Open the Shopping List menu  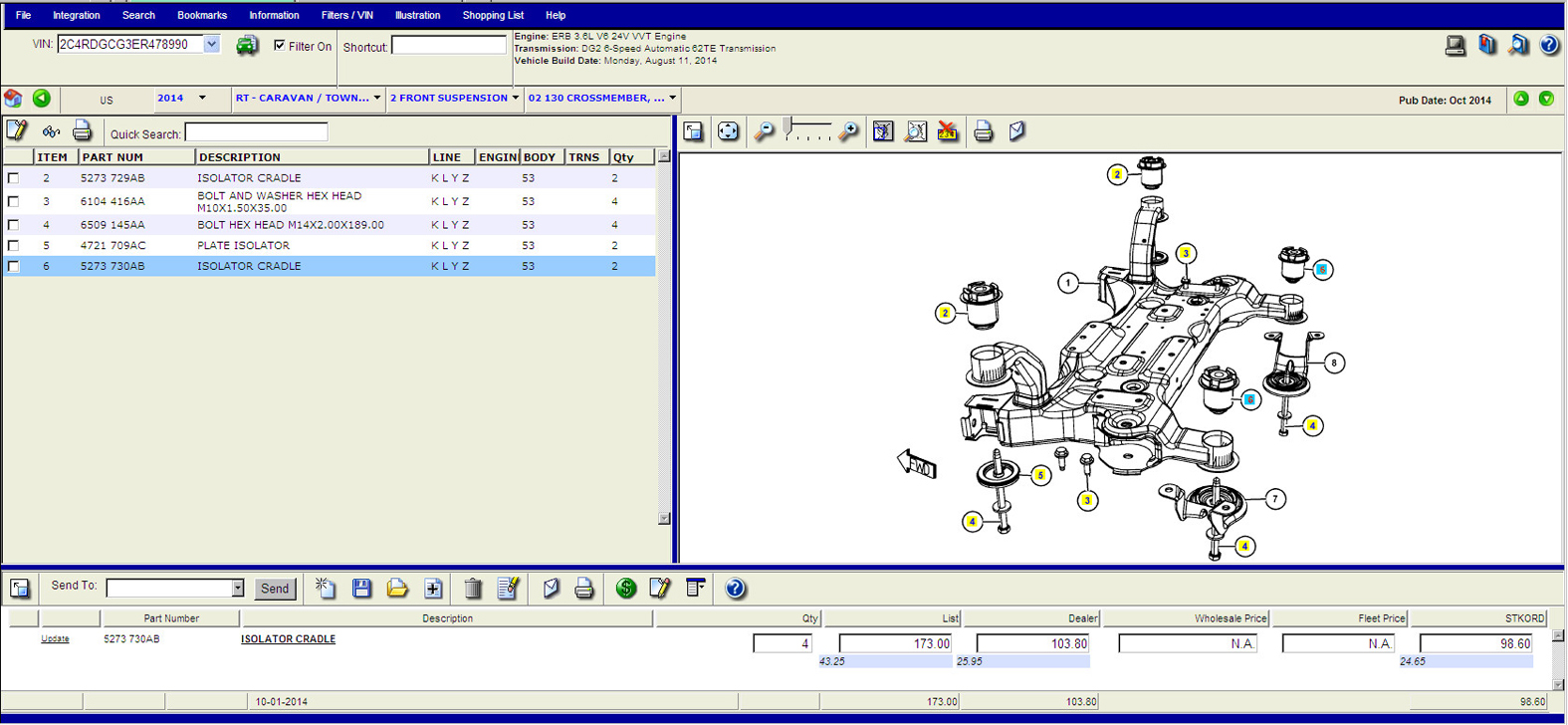493,15
